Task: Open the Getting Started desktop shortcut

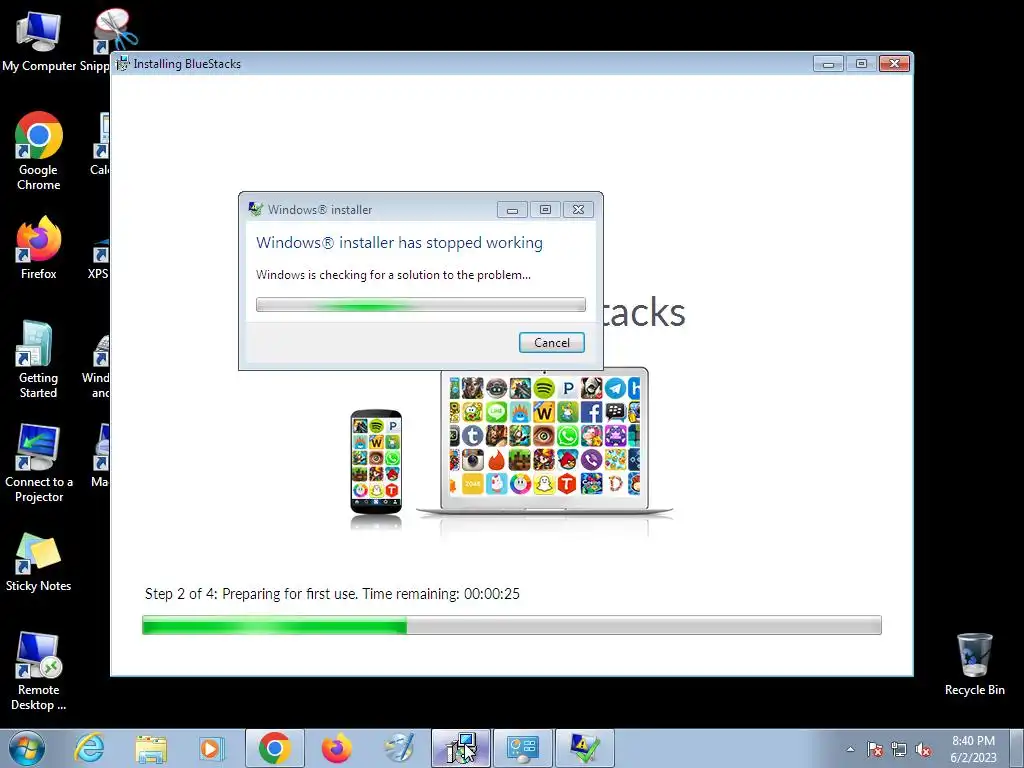Action: click(38, 360)
